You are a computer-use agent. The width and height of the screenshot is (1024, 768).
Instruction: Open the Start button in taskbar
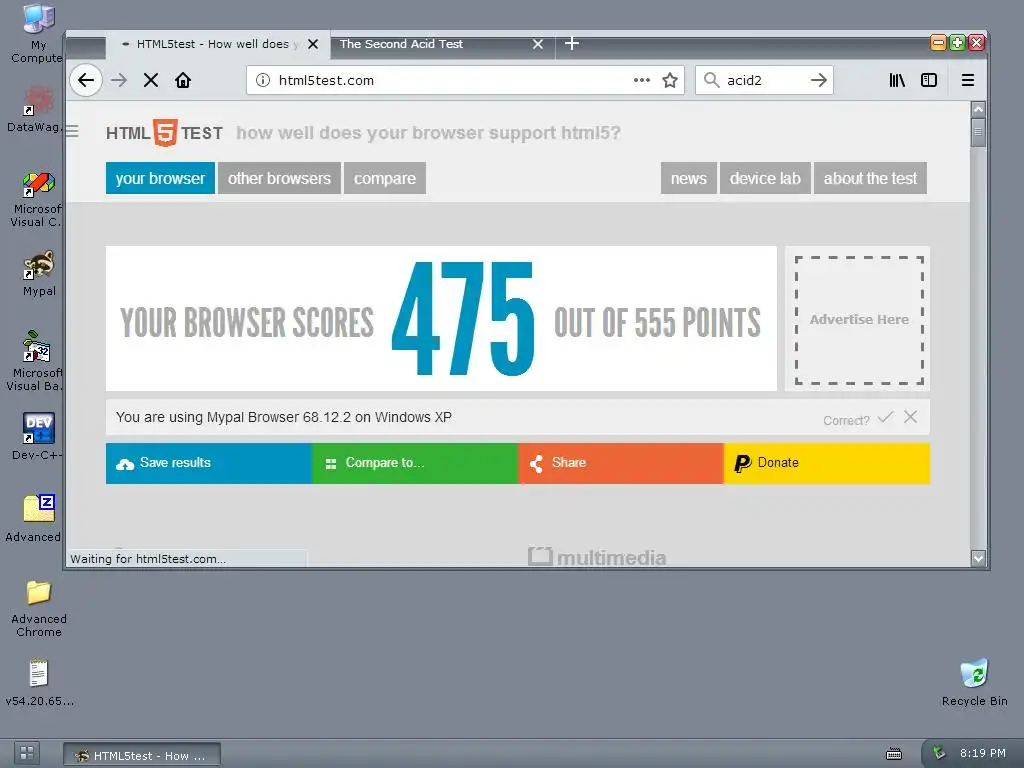point(27,753)
